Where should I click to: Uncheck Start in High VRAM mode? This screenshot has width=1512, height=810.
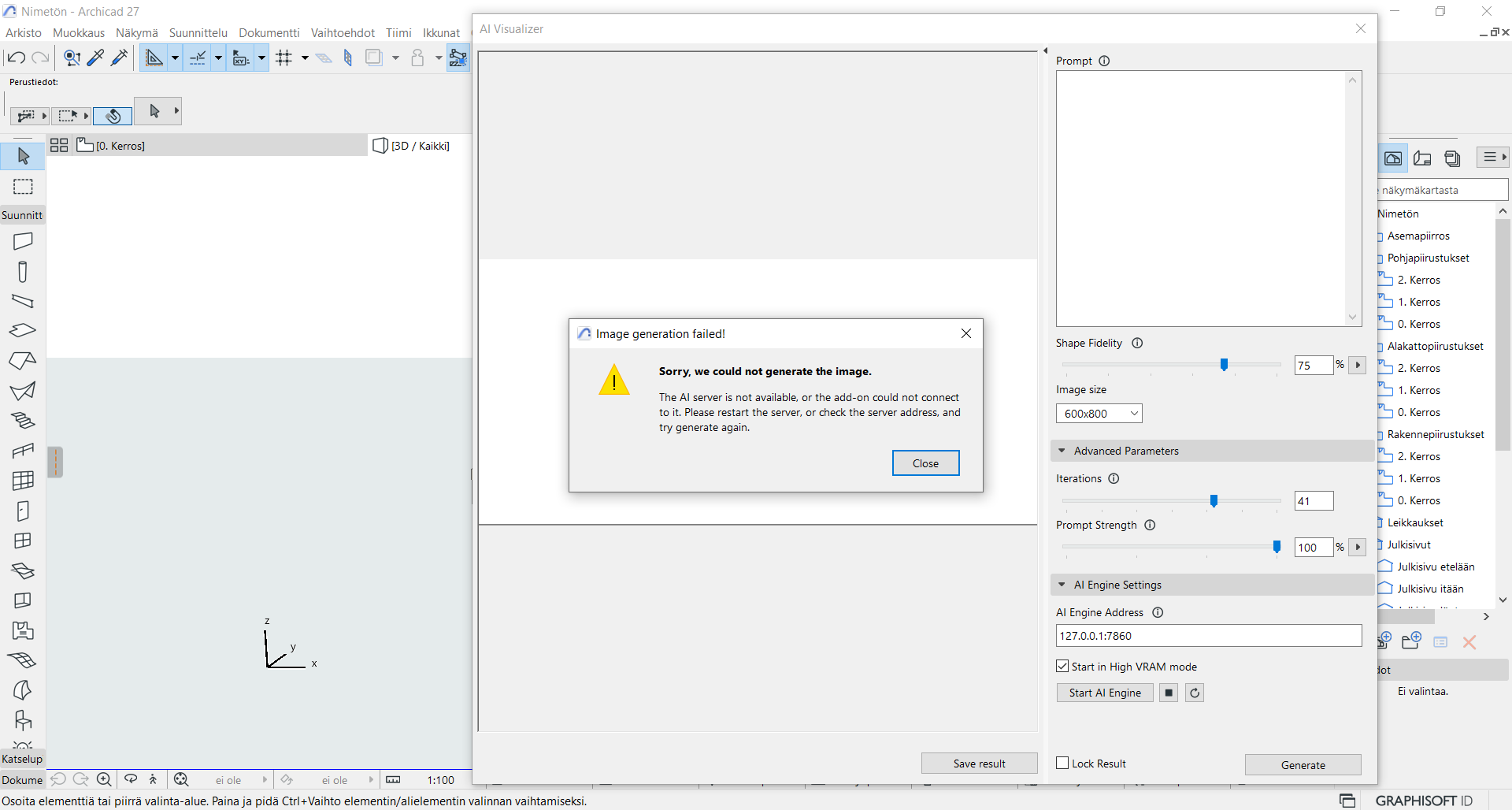[1062, 667]
